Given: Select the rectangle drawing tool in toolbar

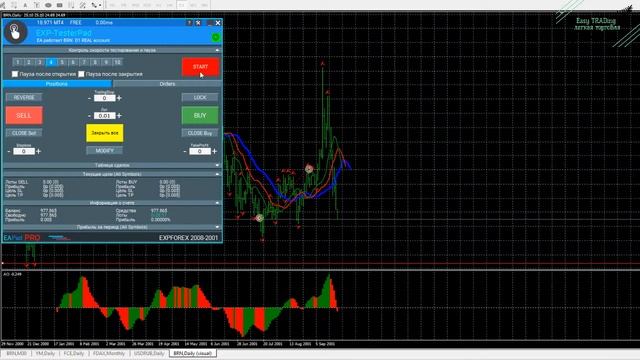Looking at the screenshot, I should point(60,5).
